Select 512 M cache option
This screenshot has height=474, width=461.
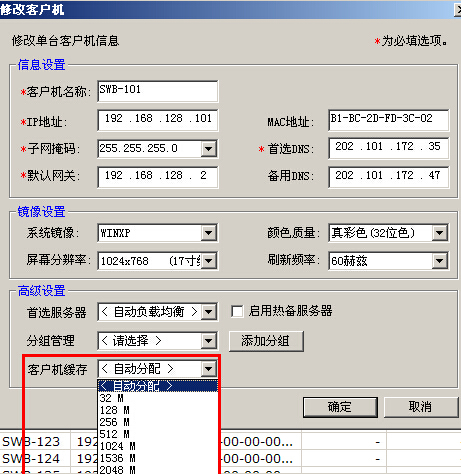(158, 434)
